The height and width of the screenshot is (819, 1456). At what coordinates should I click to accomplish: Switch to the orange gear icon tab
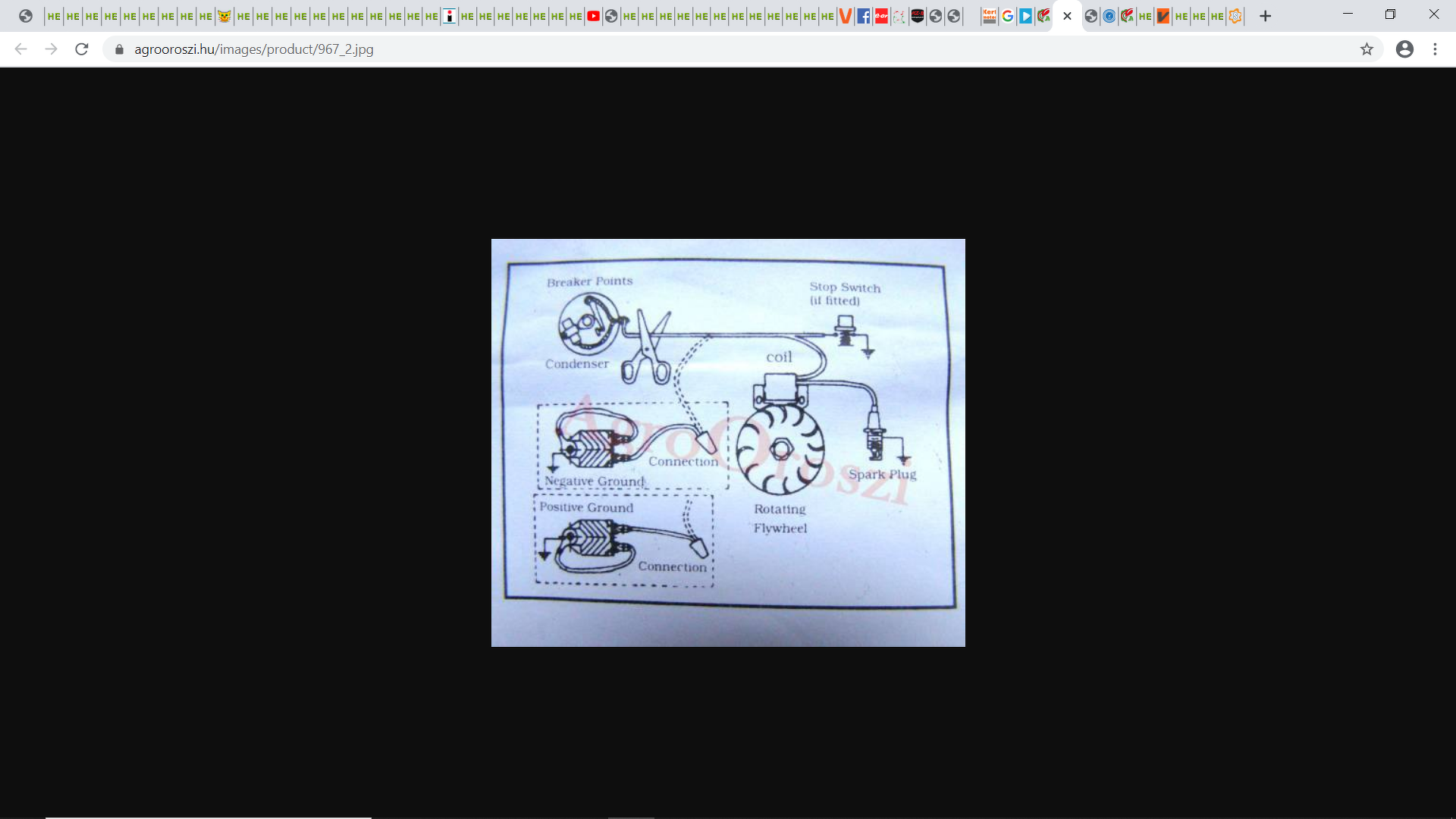pos(1235,16)
